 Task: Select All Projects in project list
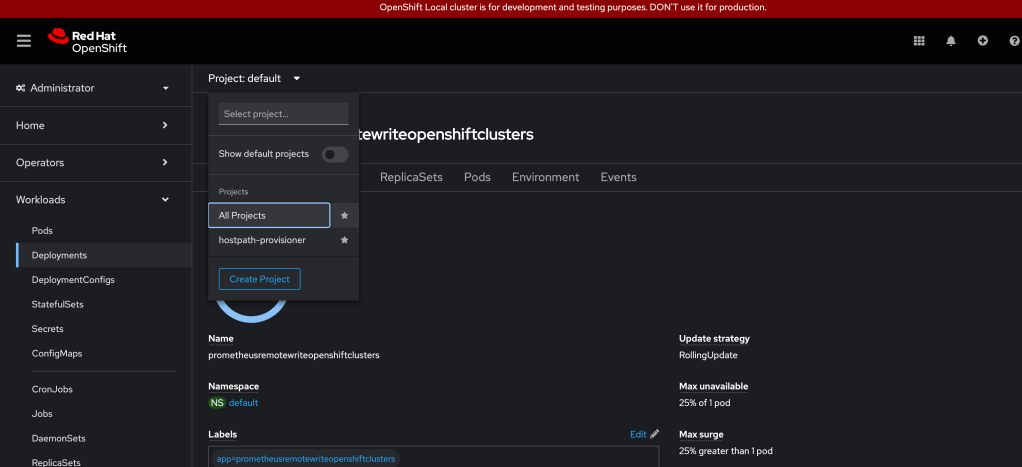pyautogui.click(x=269, y=215)
